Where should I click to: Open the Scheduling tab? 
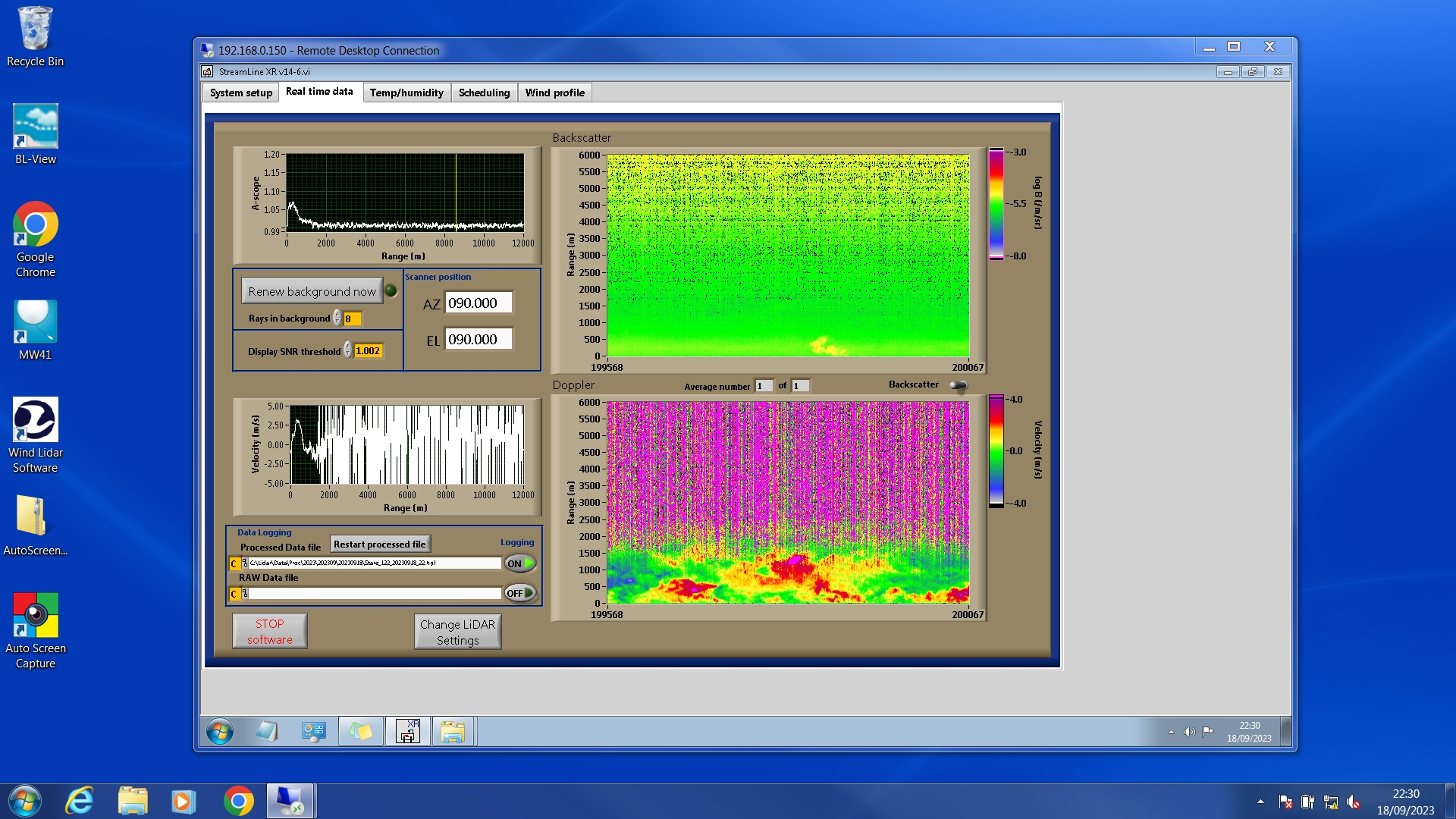click(484, 93)
